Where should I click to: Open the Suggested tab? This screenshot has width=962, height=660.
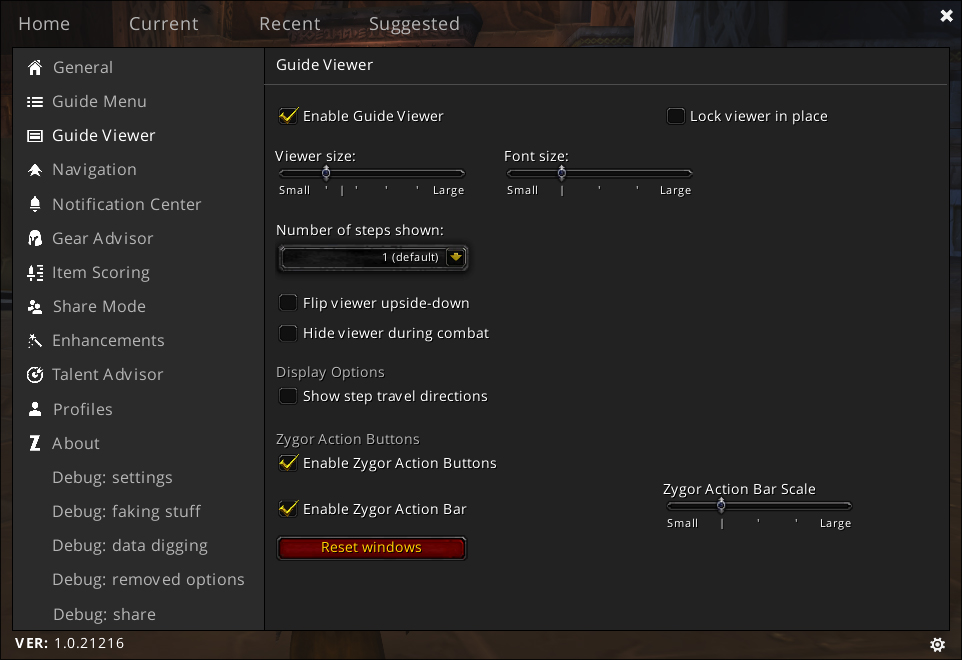[414, 23]
